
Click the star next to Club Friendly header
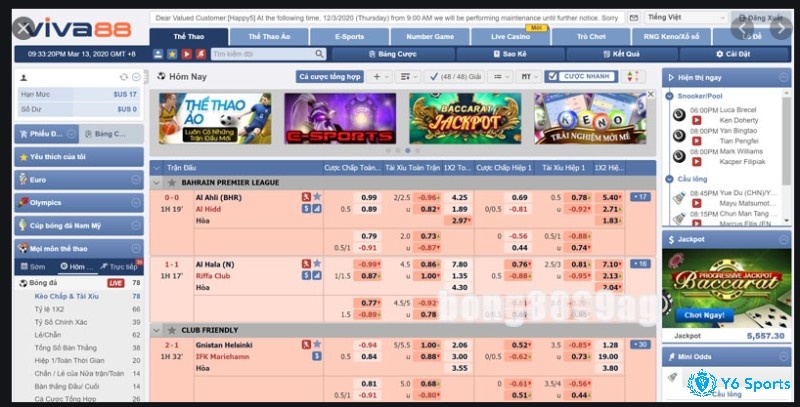172,330
